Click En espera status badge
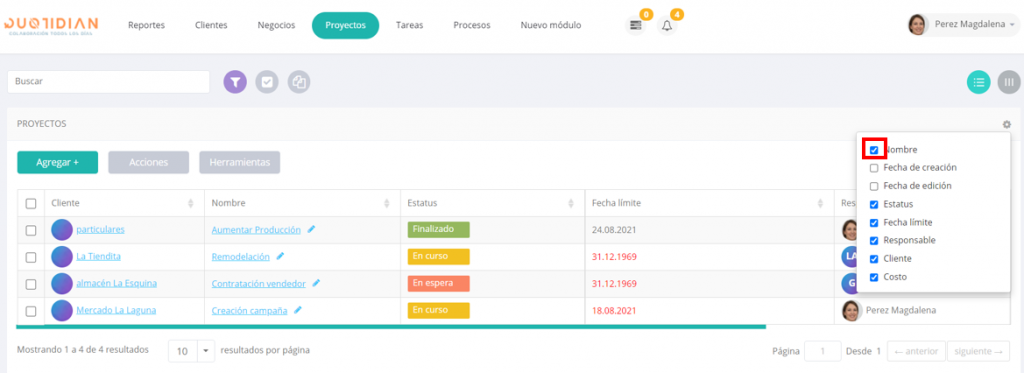This screenshot has width=1024, height=373. click(438, 284)
